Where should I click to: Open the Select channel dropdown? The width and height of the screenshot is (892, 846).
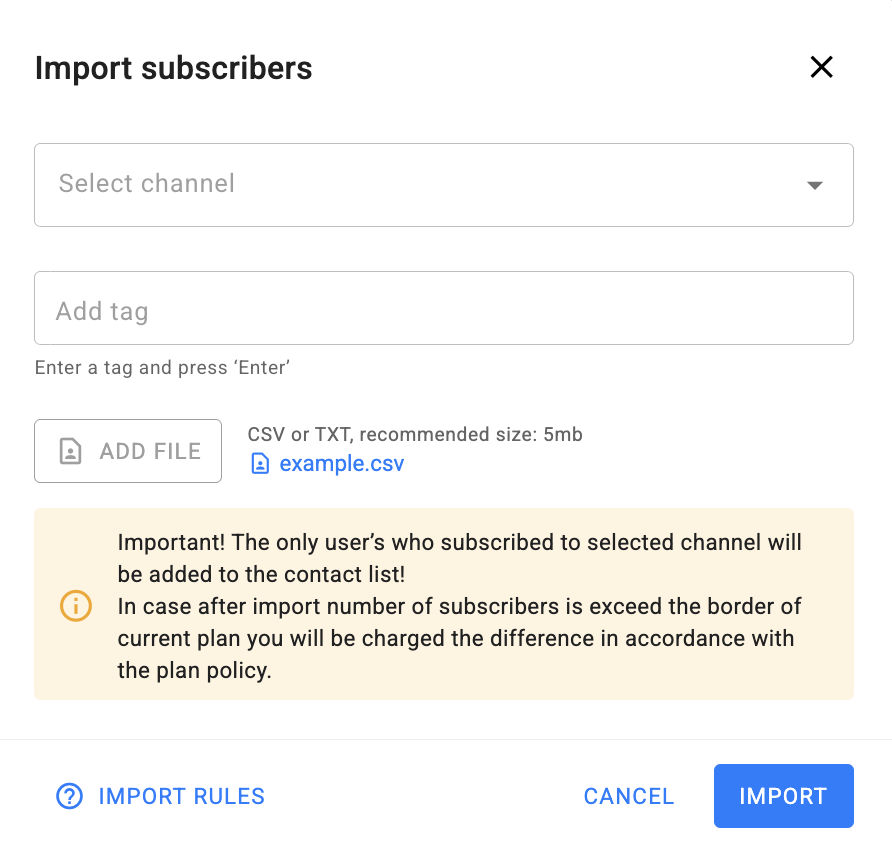[443, 185]
